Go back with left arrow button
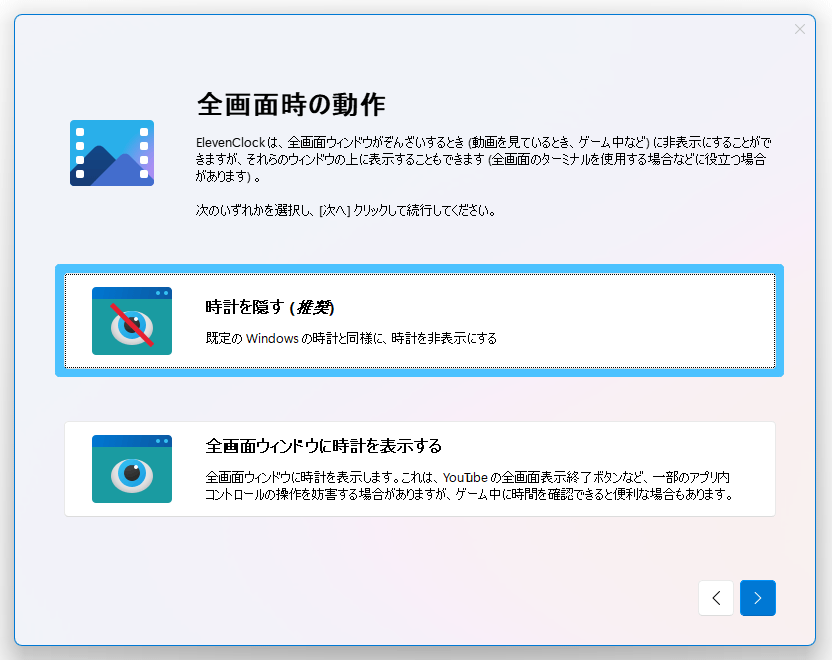 pos(716,598)
